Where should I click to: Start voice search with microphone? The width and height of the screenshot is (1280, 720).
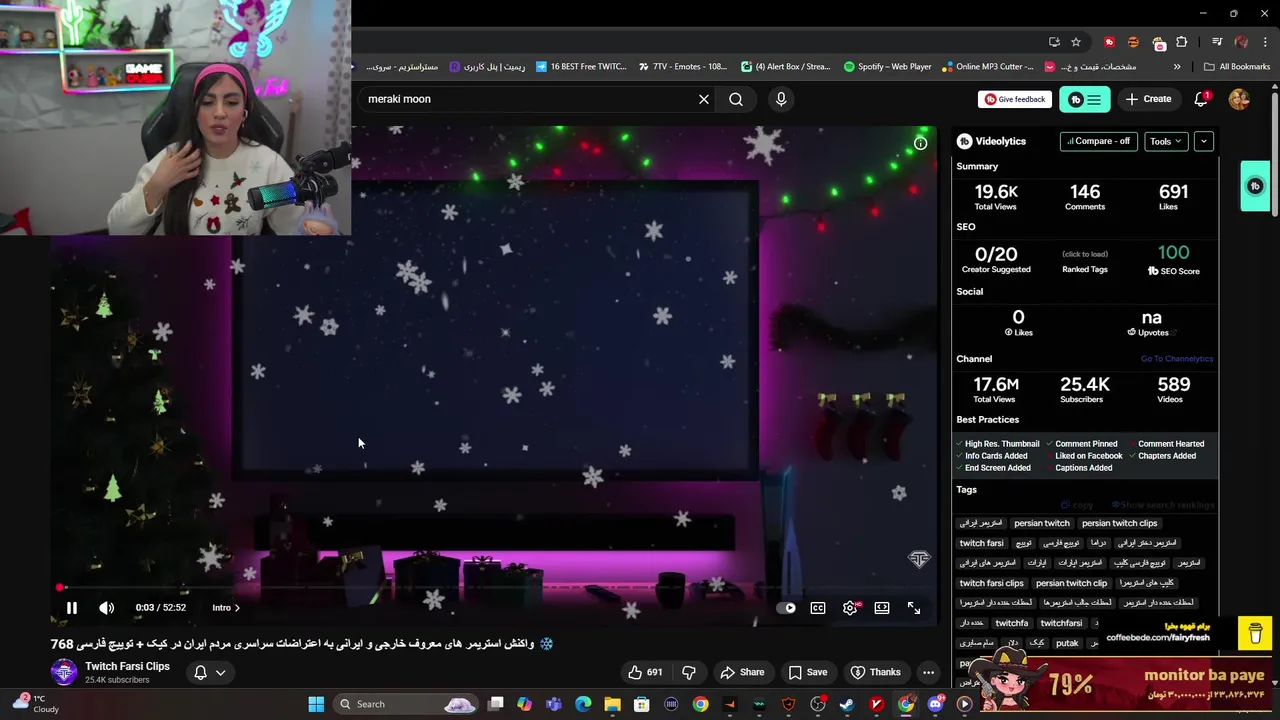point(781,99)
